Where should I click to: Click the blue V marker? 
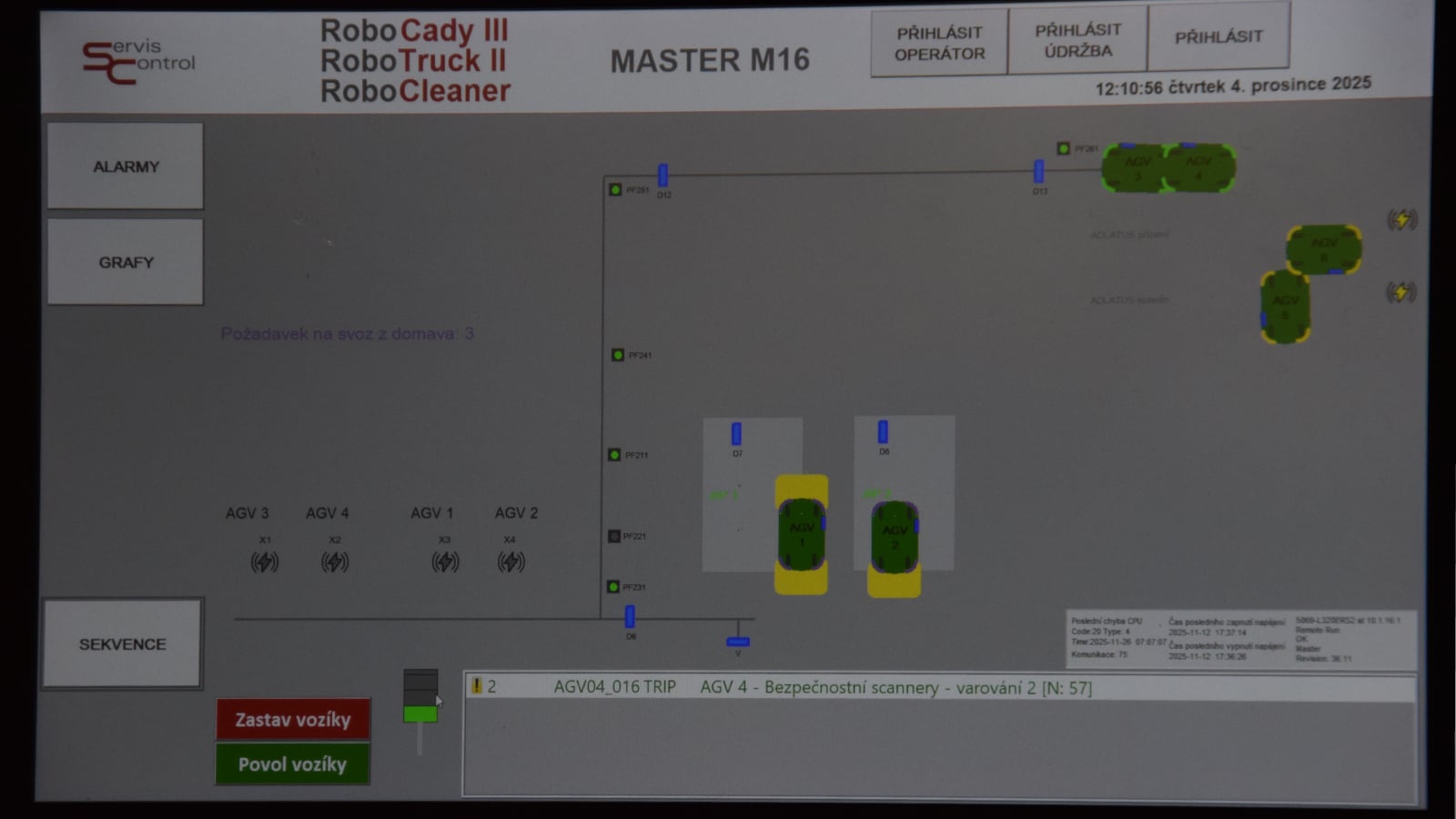click(738, 642)
